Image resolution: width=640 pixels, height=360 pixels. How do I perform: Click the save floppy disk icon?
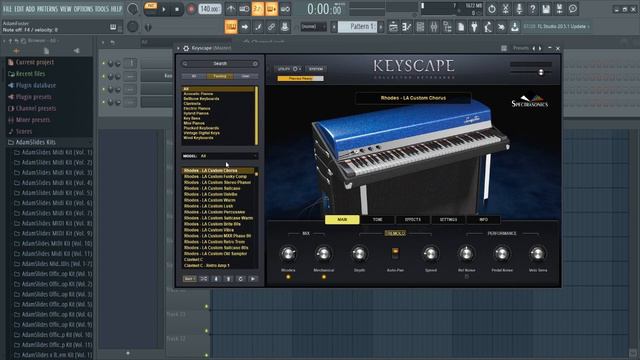(546, 9)
